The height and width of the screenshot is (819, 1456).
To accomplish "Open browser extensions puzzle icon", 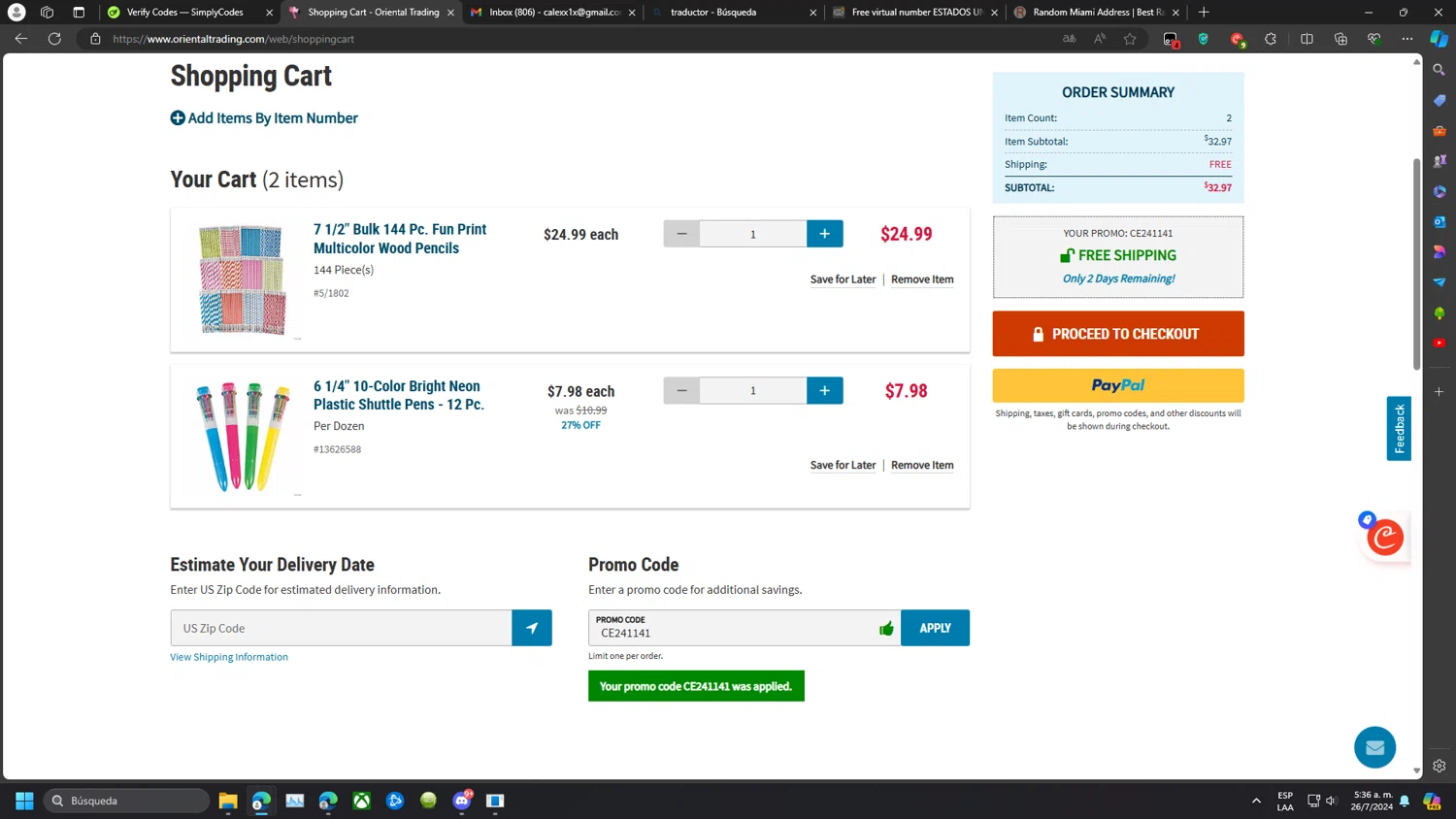I will click(1271, 39).
